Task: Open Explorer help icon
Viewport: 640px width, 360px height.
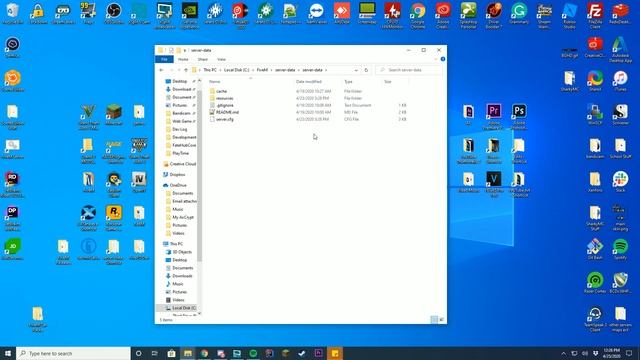Action: (x=443, y=59)
